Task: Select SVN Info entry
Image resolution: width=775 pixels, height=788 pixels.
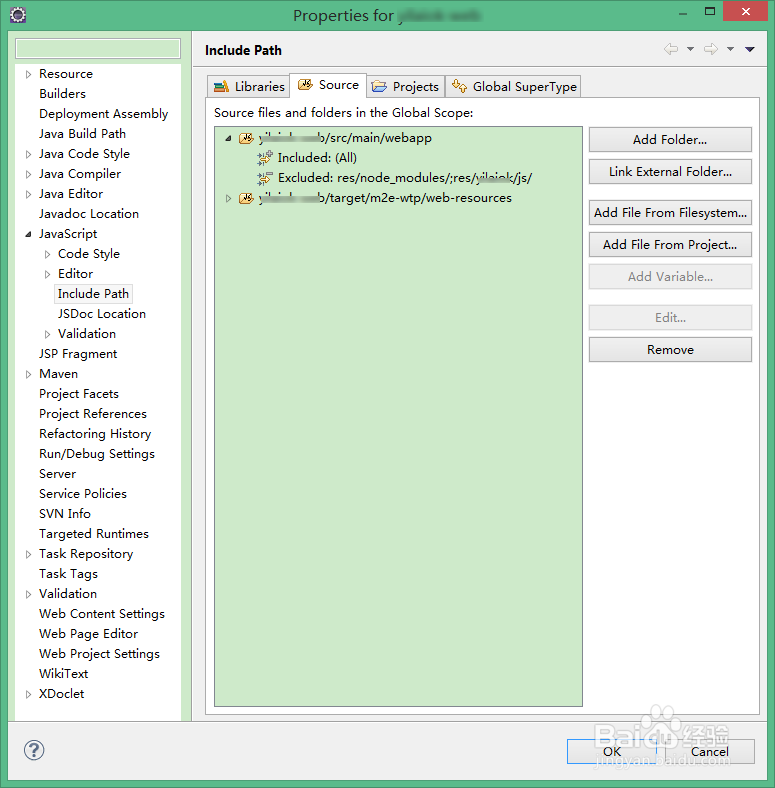Action: (x=65, y=514)
